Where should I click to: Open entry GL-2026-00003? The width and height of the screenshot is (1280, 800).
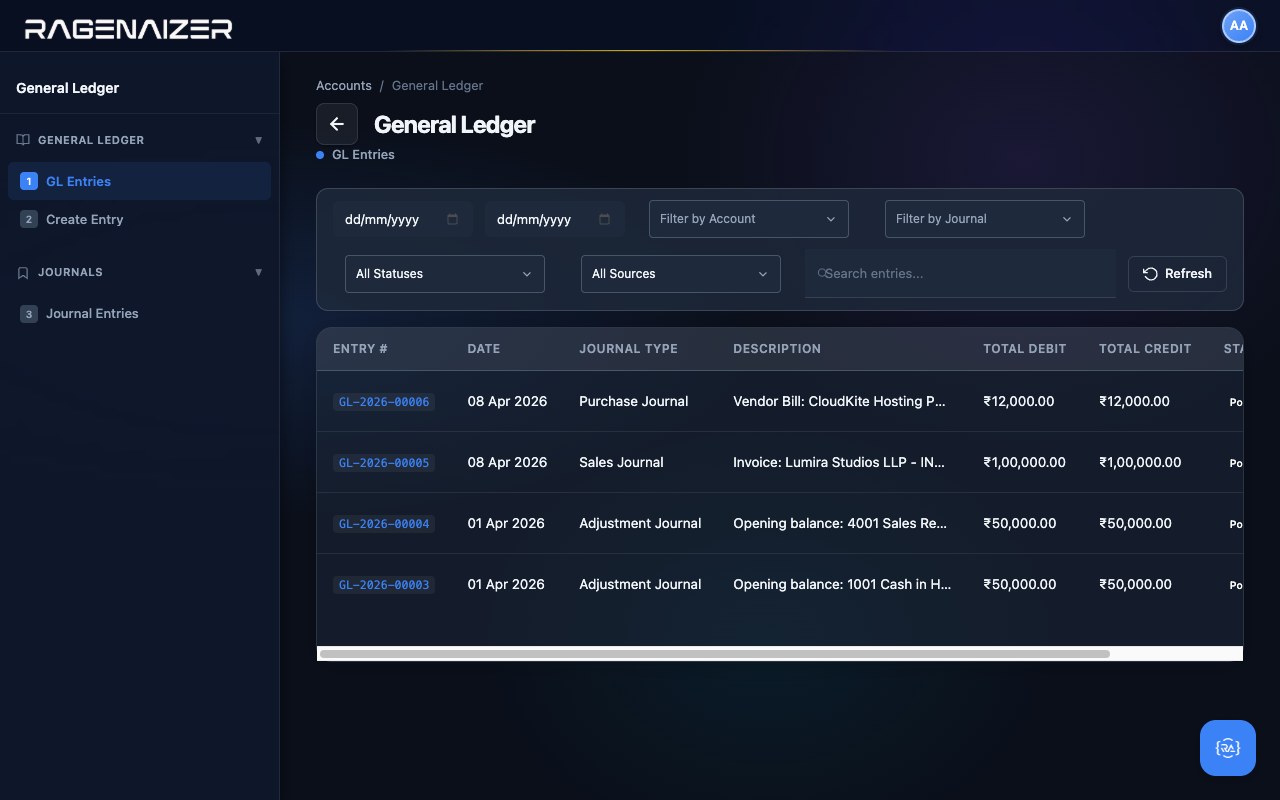(384, 585)
